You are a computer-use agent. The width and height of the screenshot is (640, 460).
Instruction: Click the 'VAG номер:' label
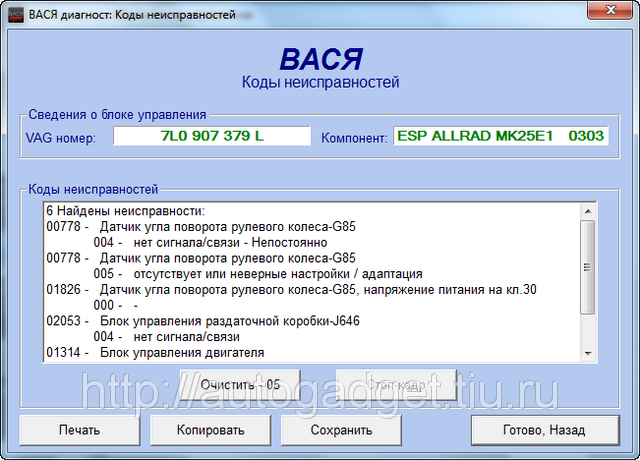tap(61, 138)
